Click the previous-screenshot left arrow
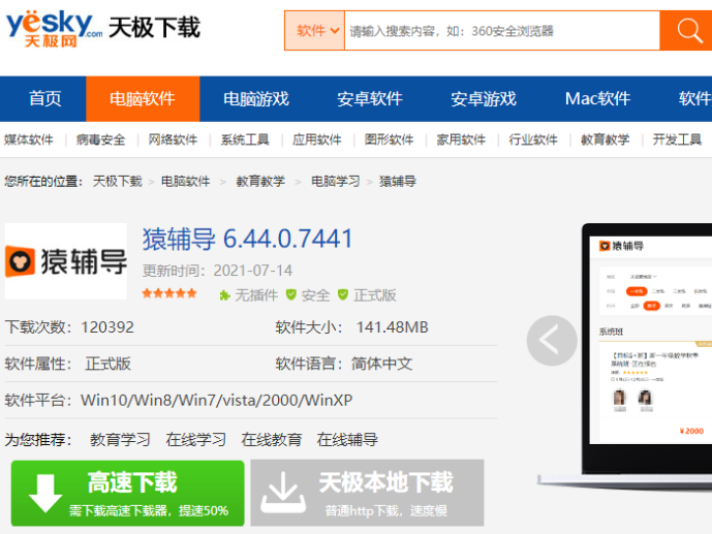 [552, 341]
